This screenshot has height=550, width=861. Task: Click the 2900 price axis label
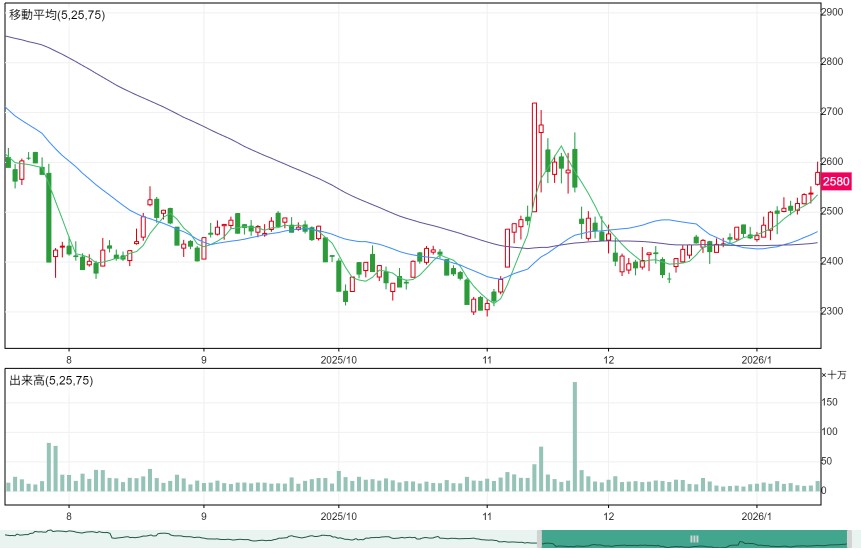(832, 12)
